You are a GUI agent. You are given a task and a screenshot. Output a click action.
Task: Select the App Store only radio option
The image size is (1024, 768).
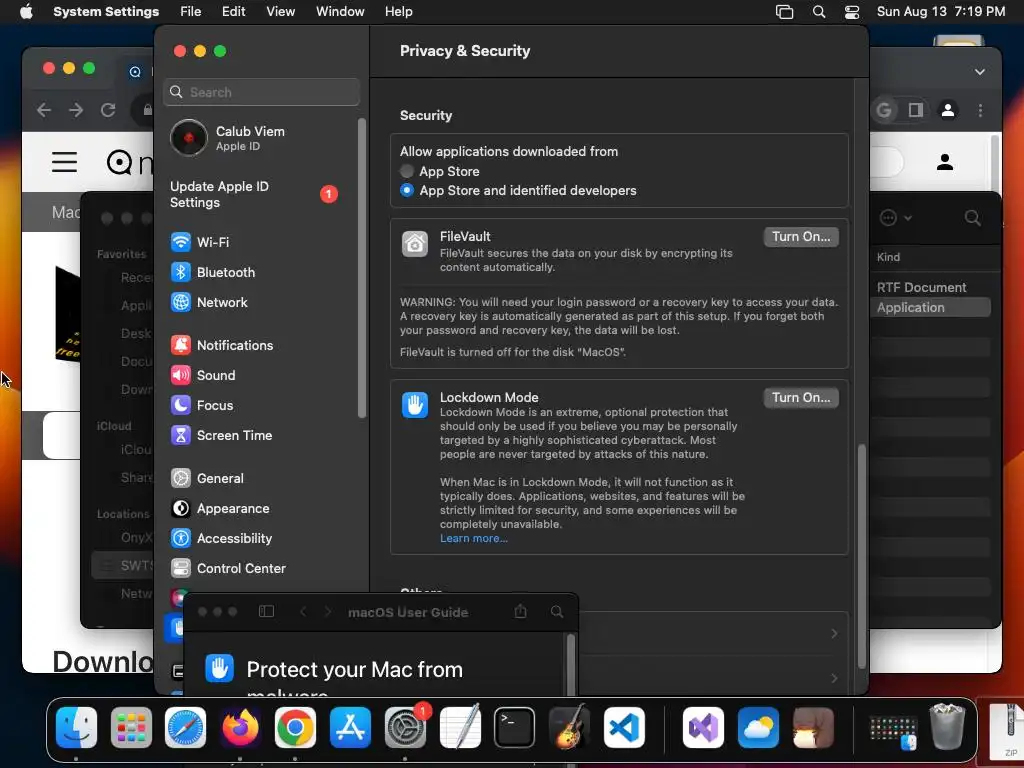(407, 171)
